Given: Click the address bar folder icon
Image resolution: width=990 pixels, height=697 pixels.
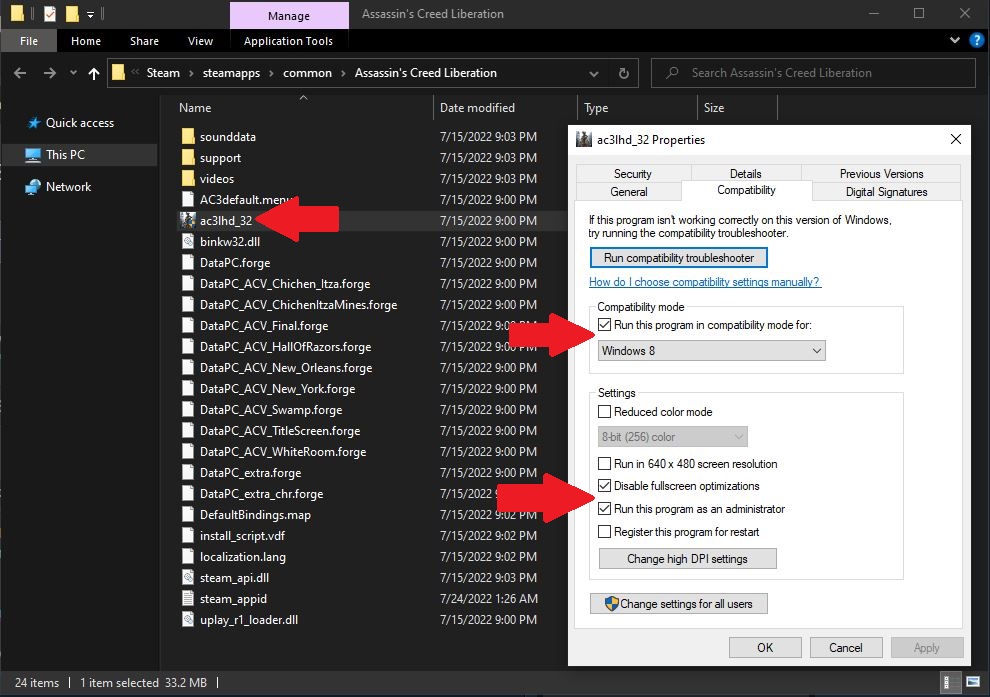Looking at the screenshot, I should coord(118,73).
